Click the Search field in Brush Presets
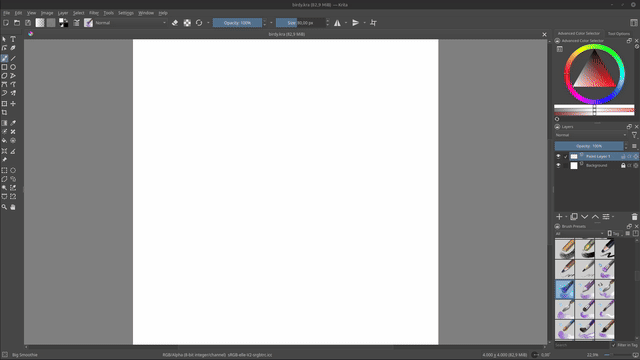The image size is (640, 360). pos(581,345)
